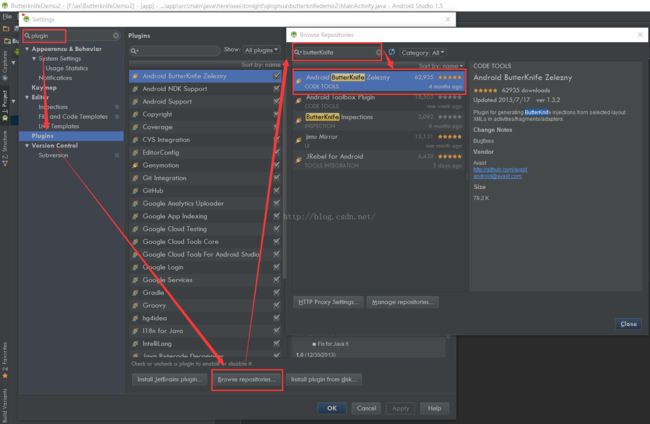Open the Project tool window sidebar tab
Viewport: 650px width, 424px height.
5,105
